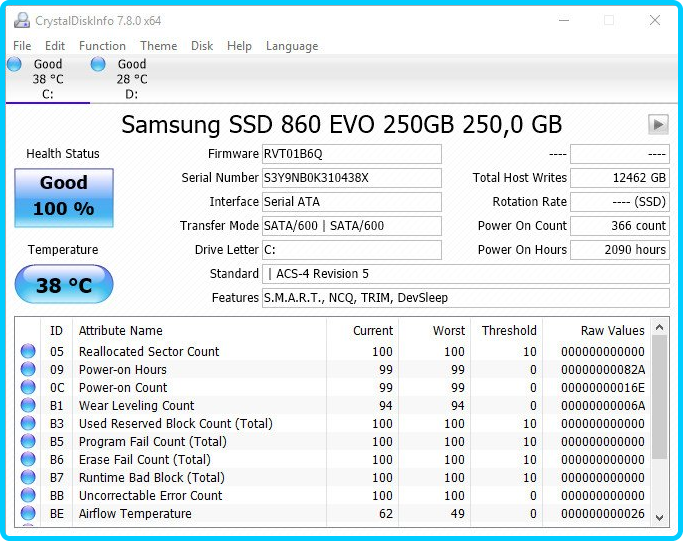Click the Power On Hours value 2090 hours
This screenshot has width=683, height=541.
620,250
